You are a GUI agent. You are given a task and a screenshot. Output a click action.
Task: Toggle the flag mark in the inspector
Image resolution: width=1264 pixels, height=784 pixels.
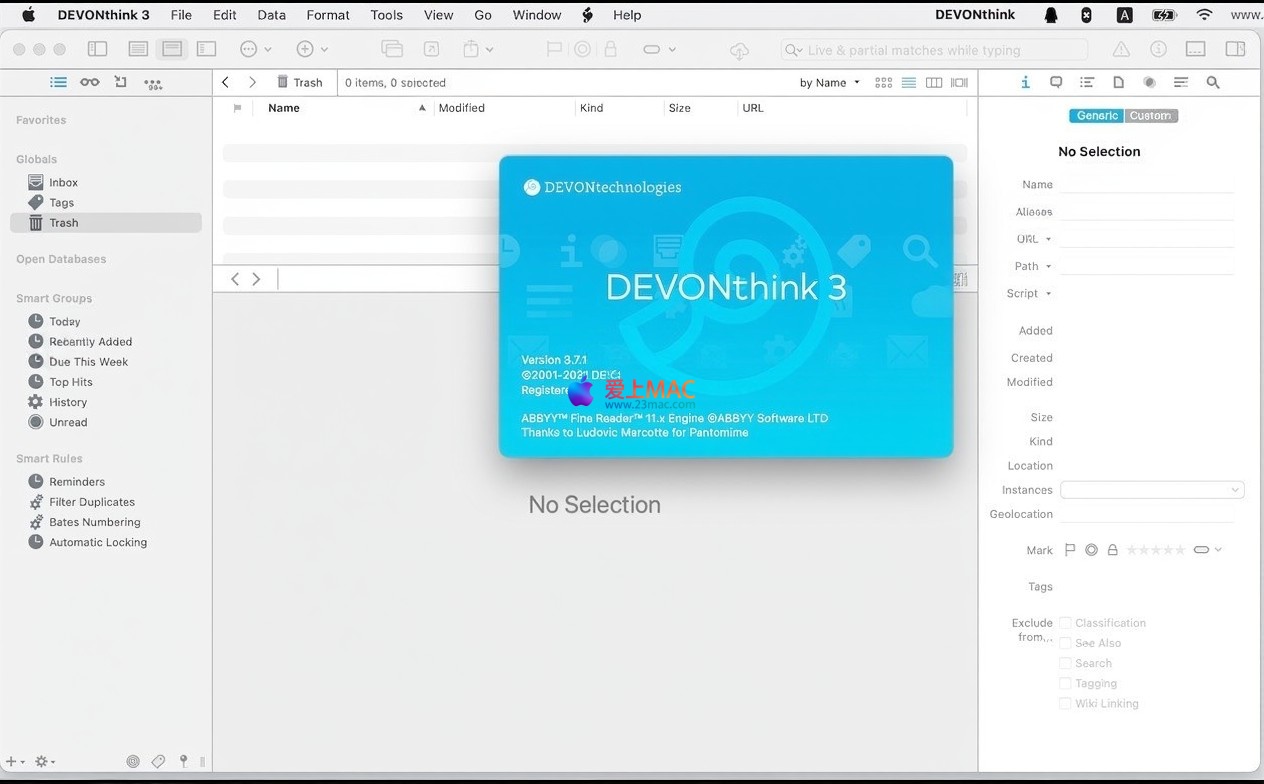pyautogui.click(x=1070, y=550)
